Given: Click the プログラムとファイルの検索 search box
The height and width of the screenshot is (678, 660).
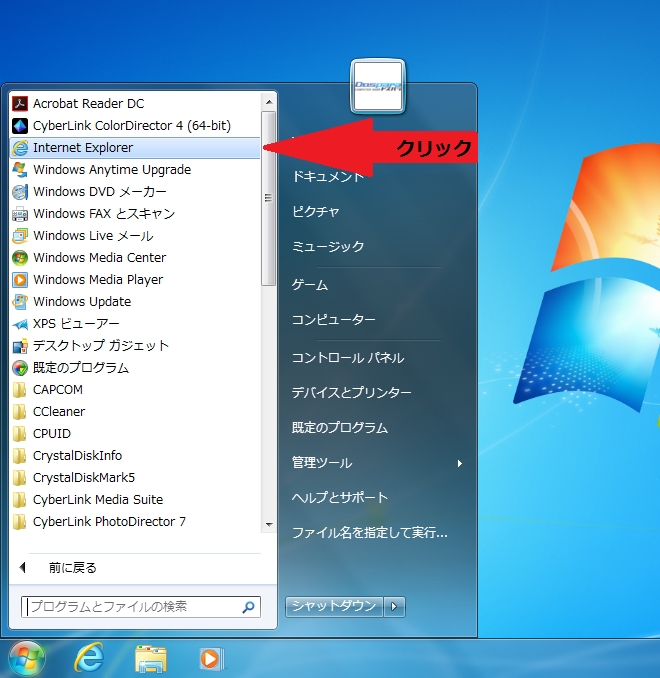Looking at the screenshot, I should click(x=141, y=607).
